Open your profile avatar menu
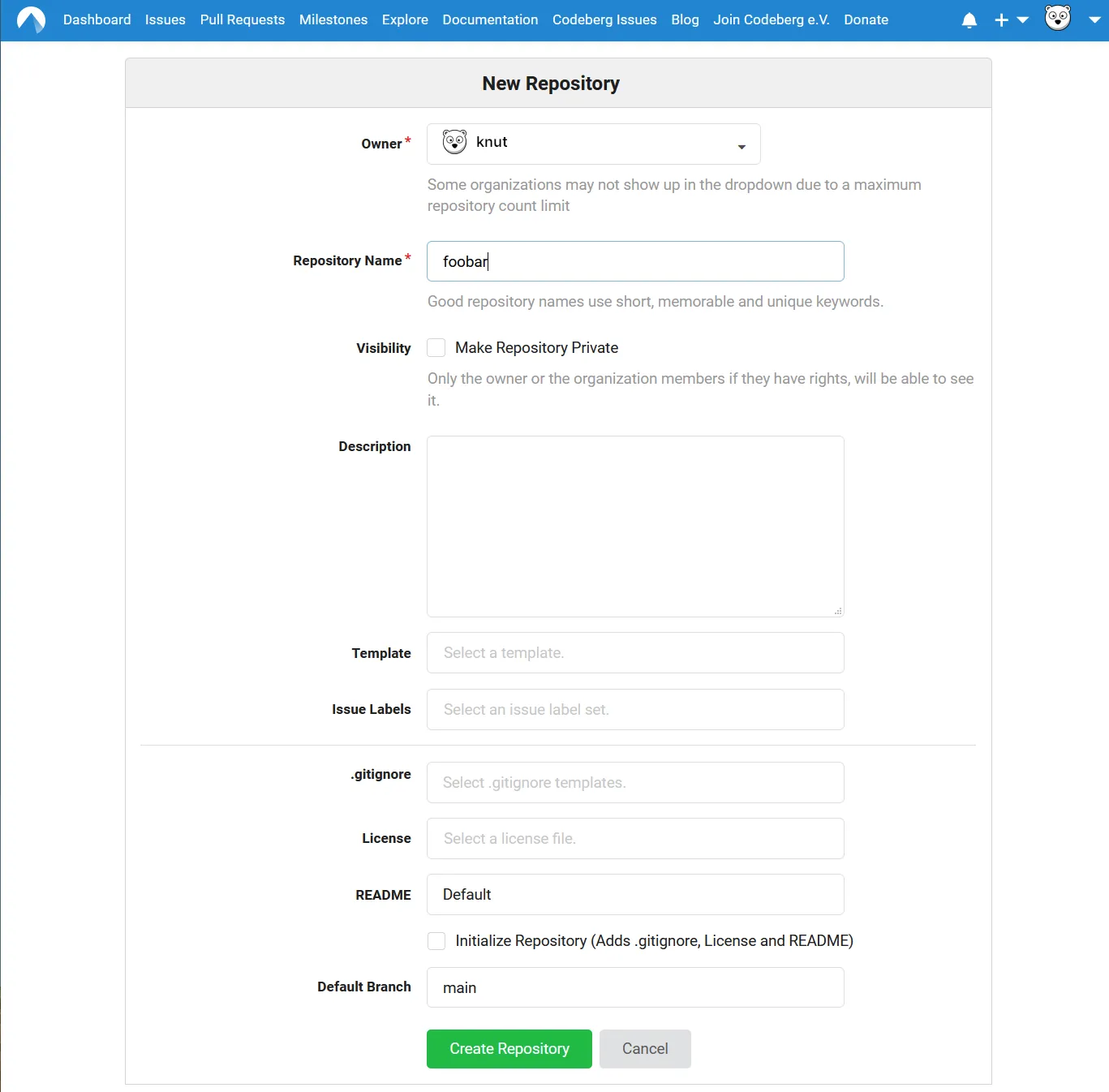The image size is (1109, 1092). coord(1057,19)
